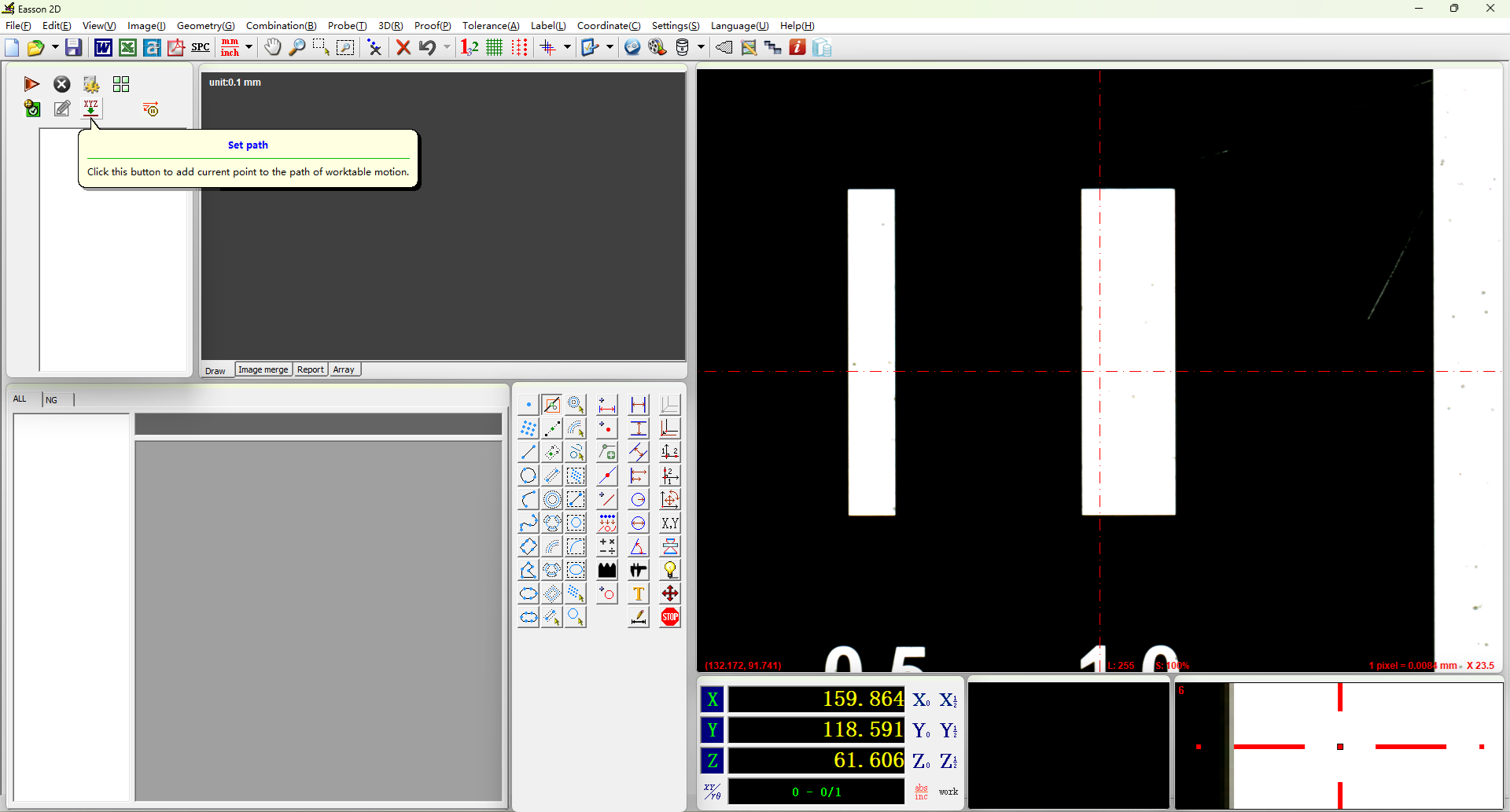Zero the Y axis with Y0
The height and width of the screenshot is (812, 1510).
click(921, 730)
